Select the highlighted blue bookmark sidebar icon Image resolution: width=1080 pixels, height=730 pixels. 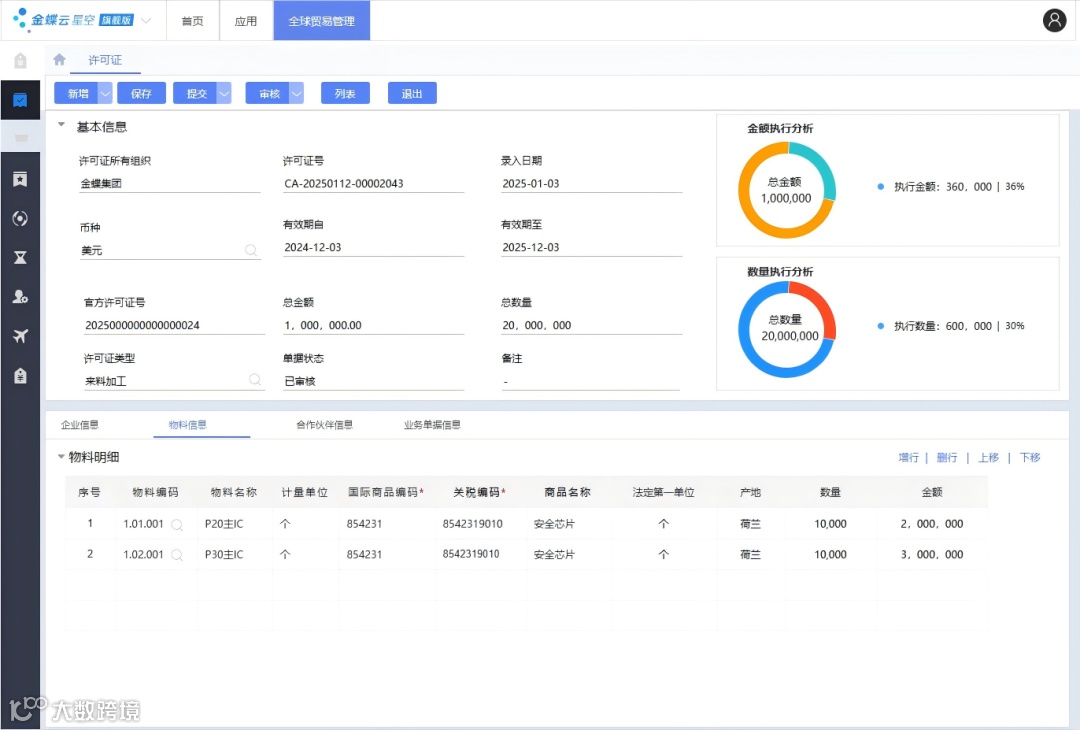[x=20, y=100]
